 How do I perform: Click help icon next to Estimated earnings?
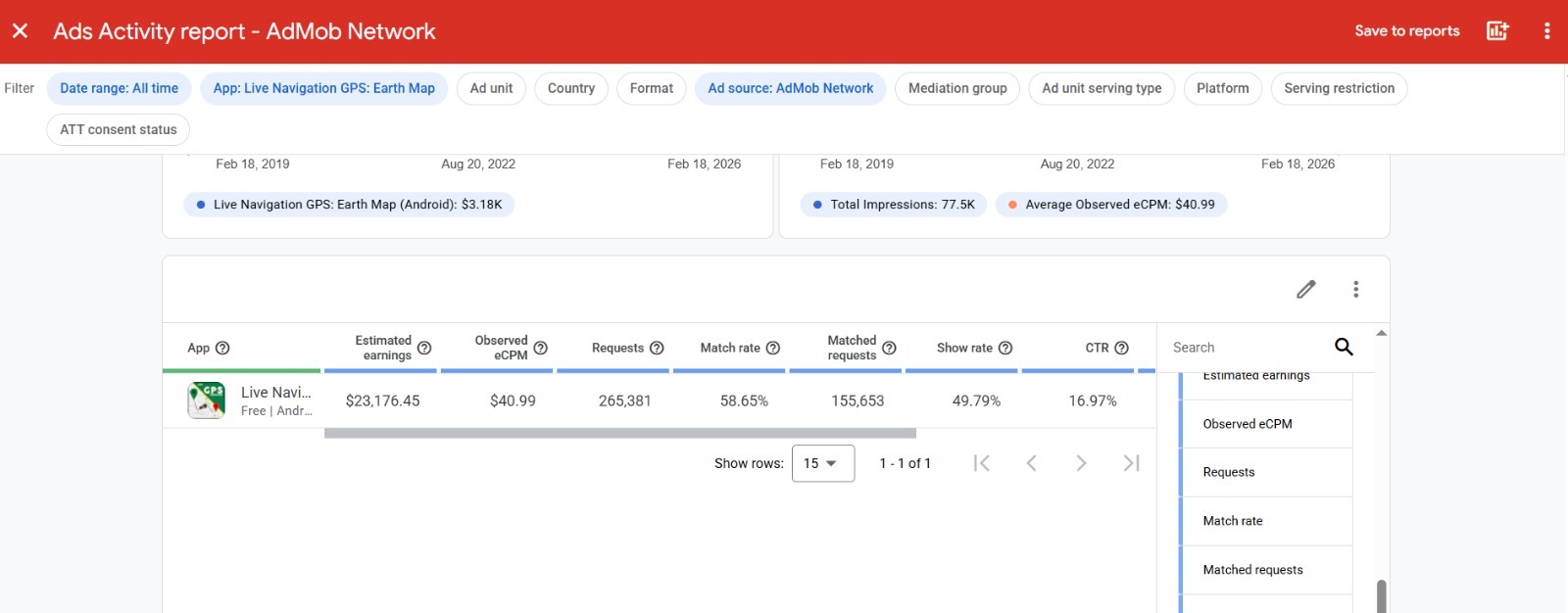click(424, 348)
